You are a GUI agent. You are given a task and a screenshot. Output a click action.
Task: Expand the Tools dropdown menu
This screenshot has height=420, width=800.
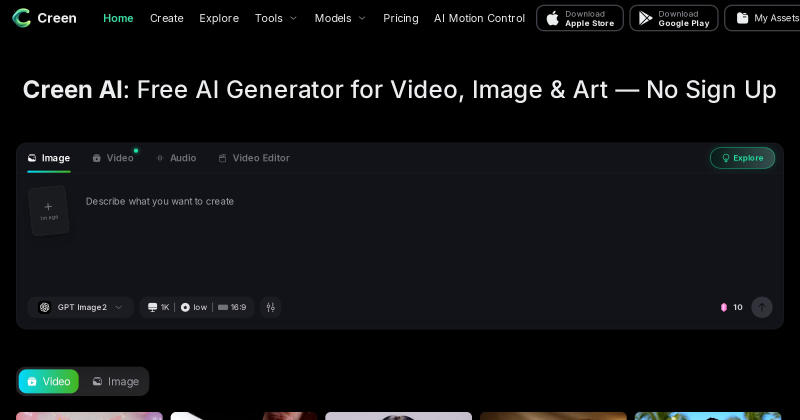click(x=276, y=18)
